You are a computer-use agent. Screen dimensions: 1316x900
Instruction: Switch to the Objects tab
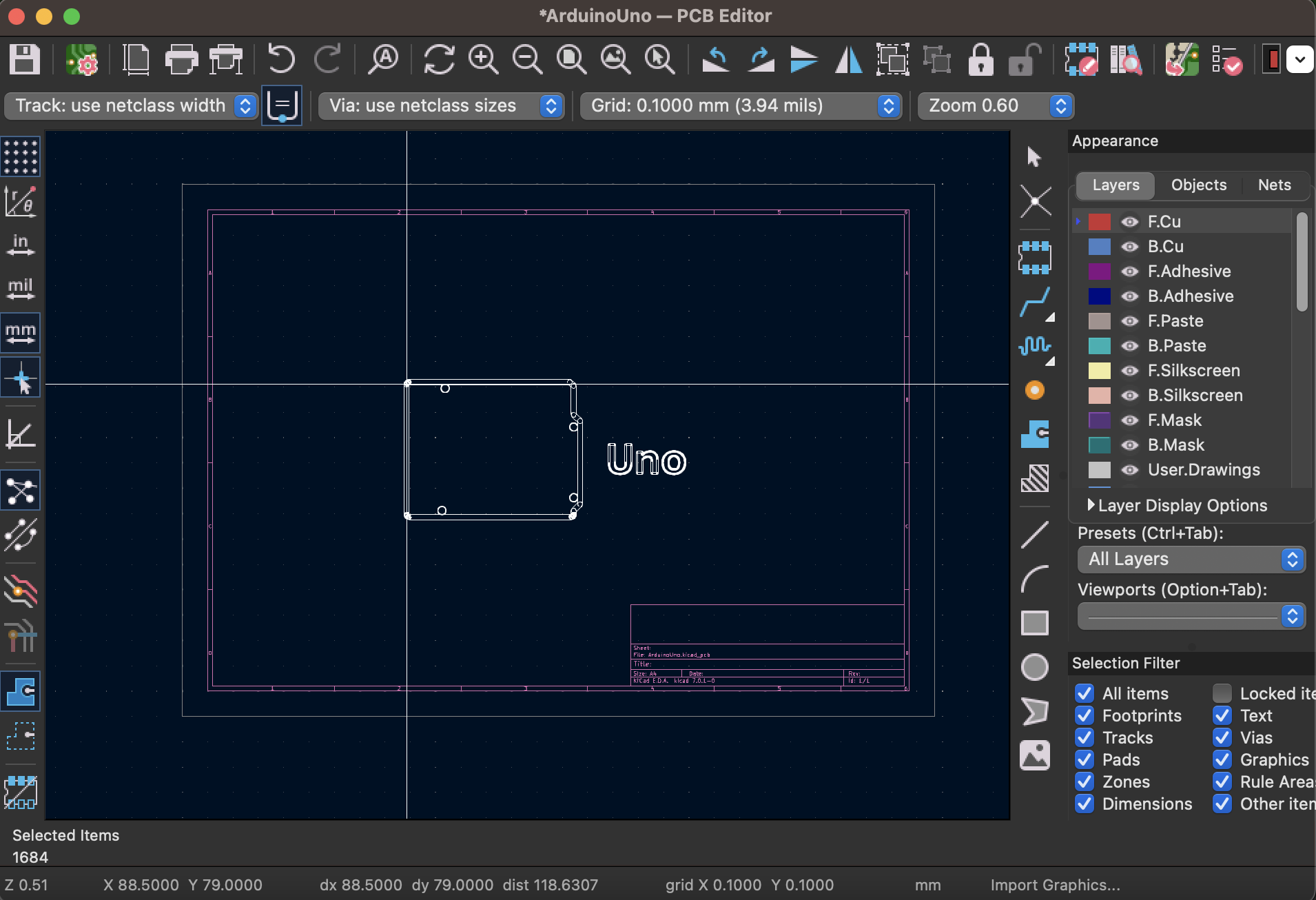(1199, 185)
